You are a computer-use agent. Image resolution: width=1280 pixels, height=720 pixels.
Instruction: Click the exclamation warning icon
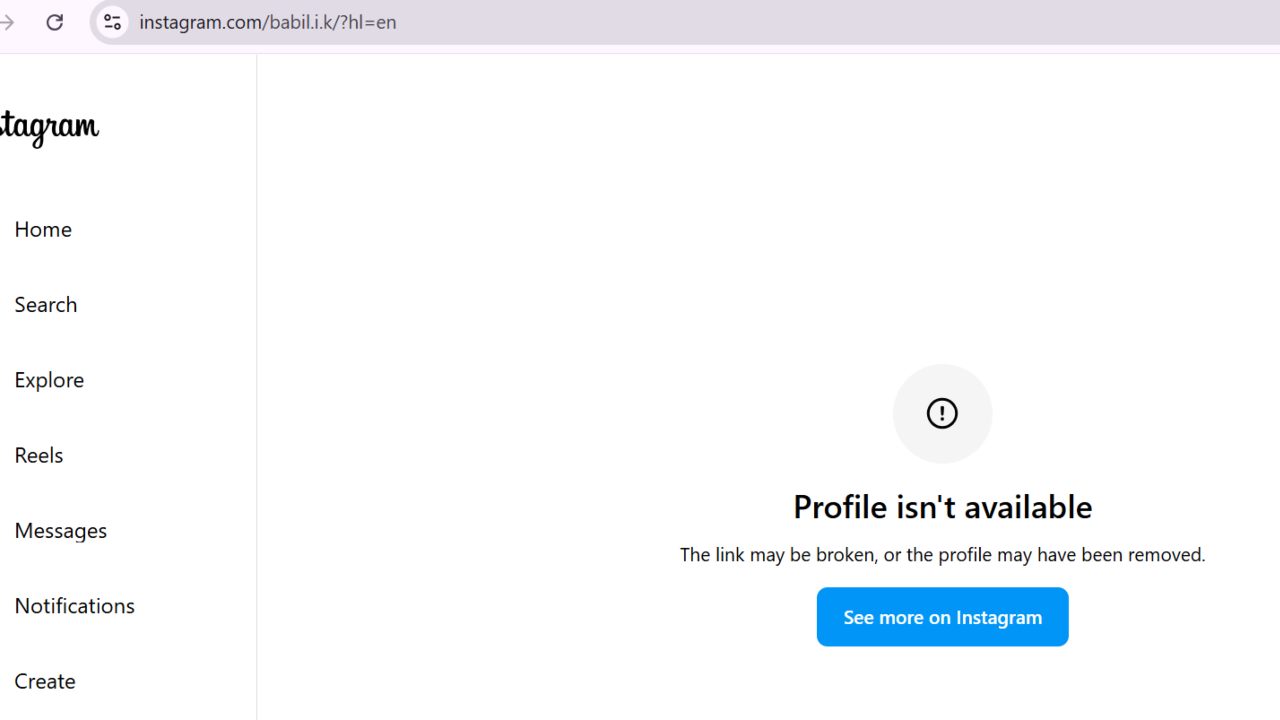tap(942, 413)
